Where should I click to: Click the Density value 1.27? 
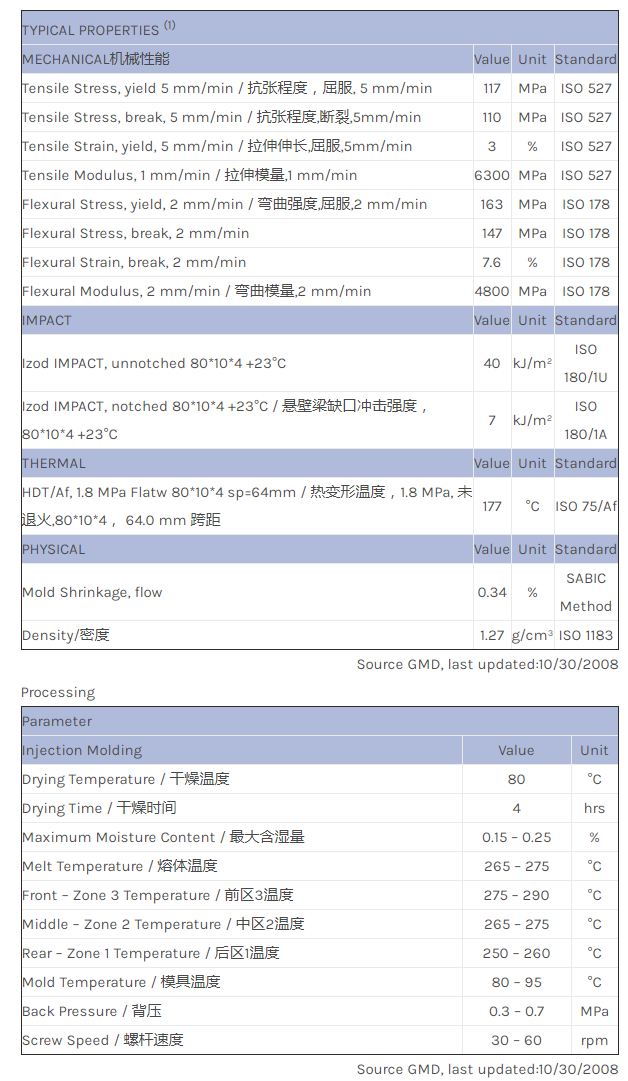pyautogui.click(x=492, y=635)
